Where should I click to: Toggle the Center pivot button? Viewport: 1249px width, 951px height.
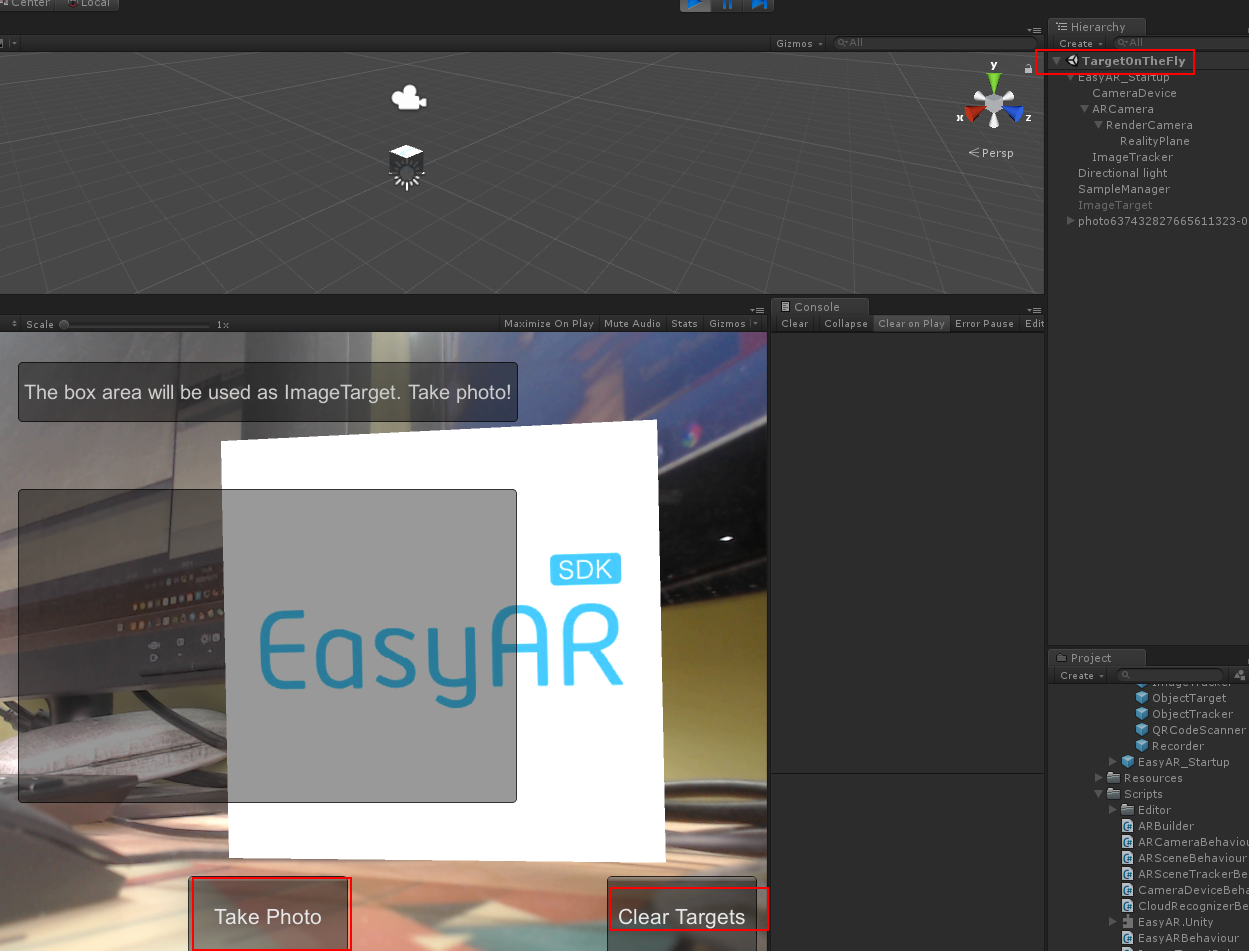click(29, 4)
